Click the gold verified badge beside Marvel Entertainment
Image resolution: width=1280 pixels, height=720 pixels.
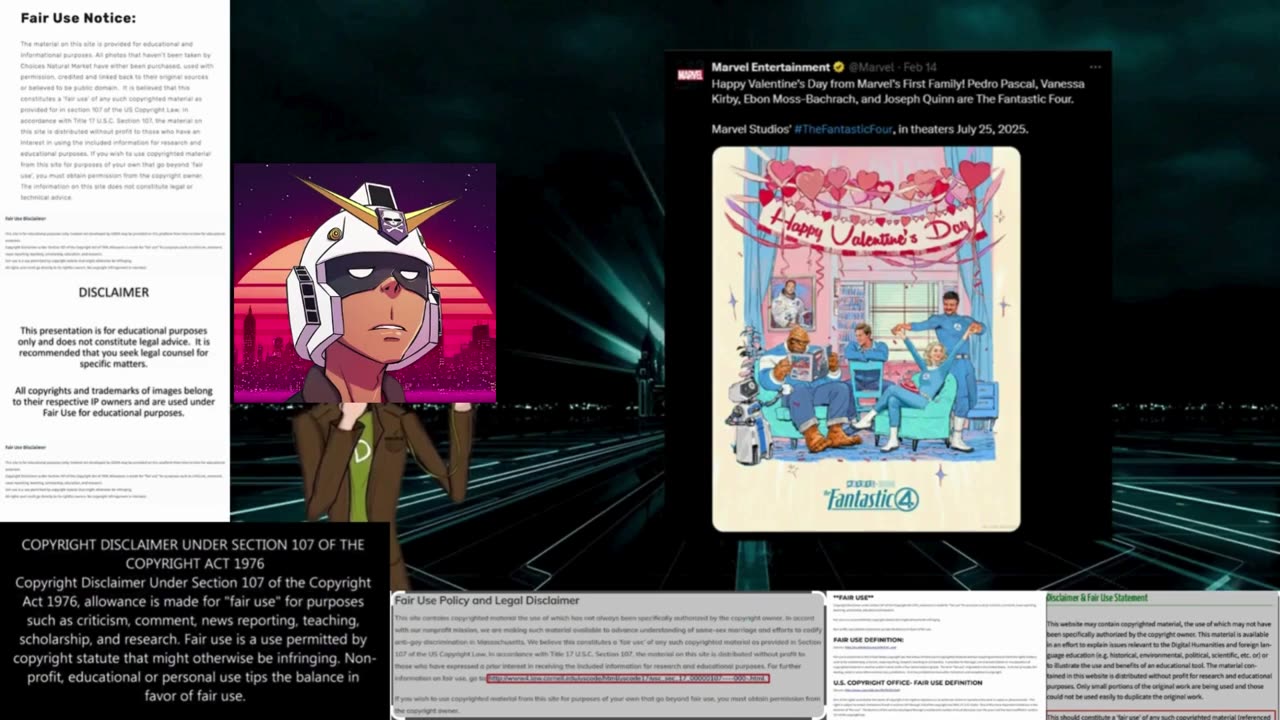point(839,67)
